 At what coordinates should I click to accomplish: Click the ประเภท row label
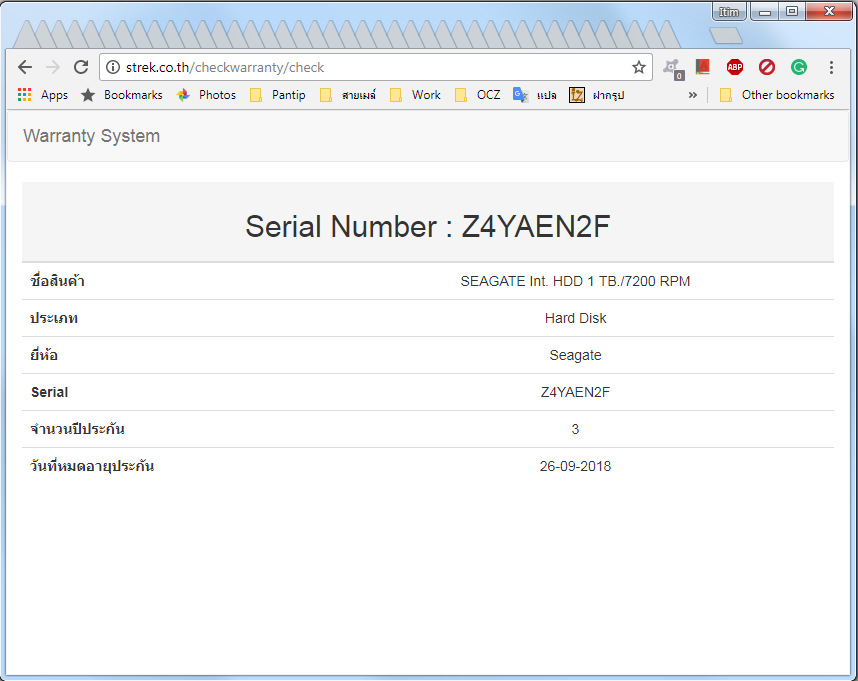click(54, 318)
